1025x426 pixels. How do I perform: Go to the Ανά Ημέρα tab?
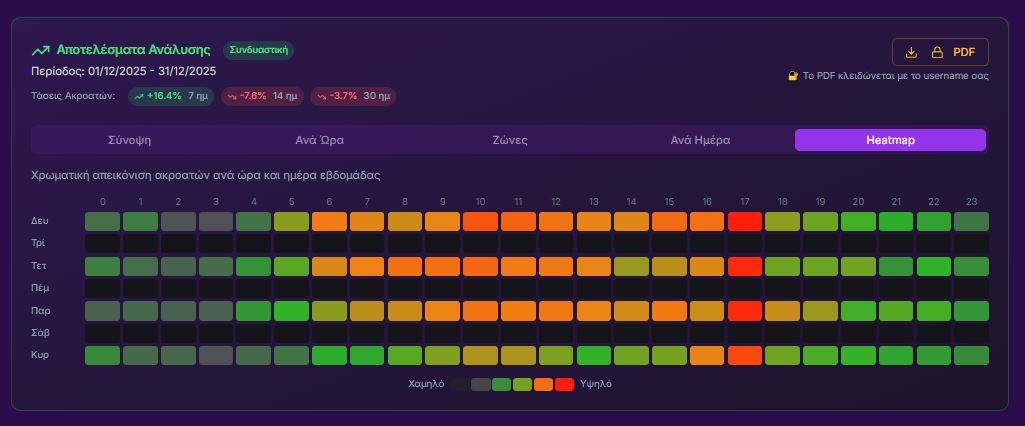coord(700,140)
